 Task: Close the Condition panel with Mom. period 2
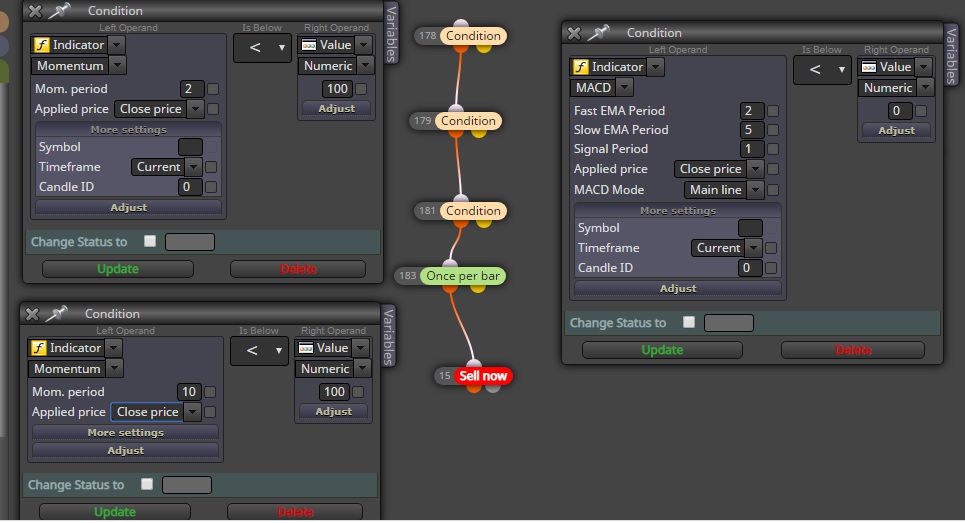tap(35, 11)
